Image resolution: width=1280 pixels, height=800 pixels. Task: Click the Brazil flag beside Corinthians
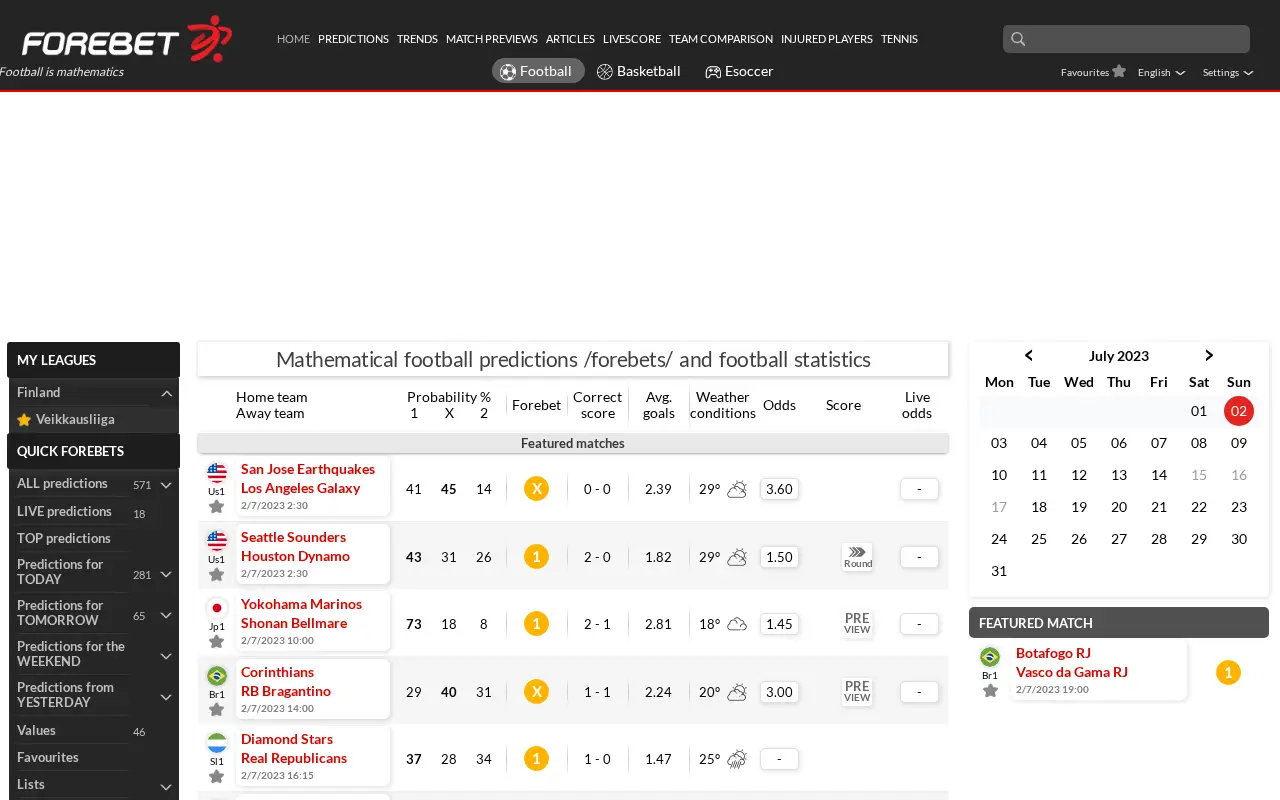coord(217,676)
